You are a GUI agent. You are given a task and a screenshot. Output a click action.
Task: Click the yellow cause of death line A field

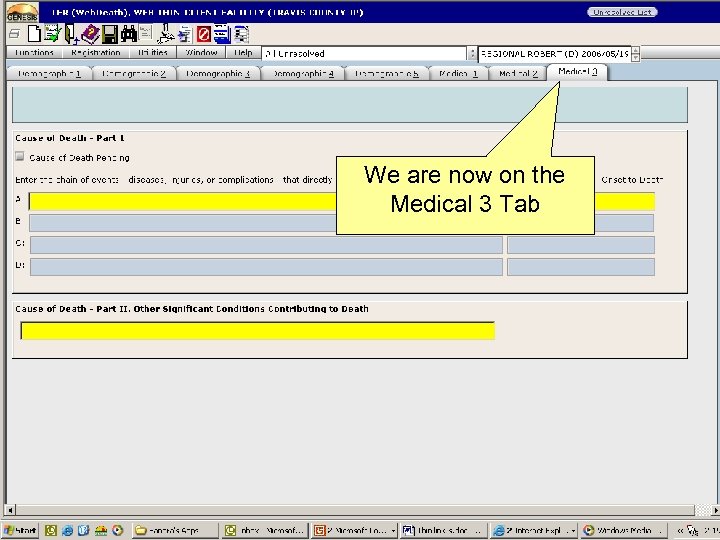[x=182, y=202]
